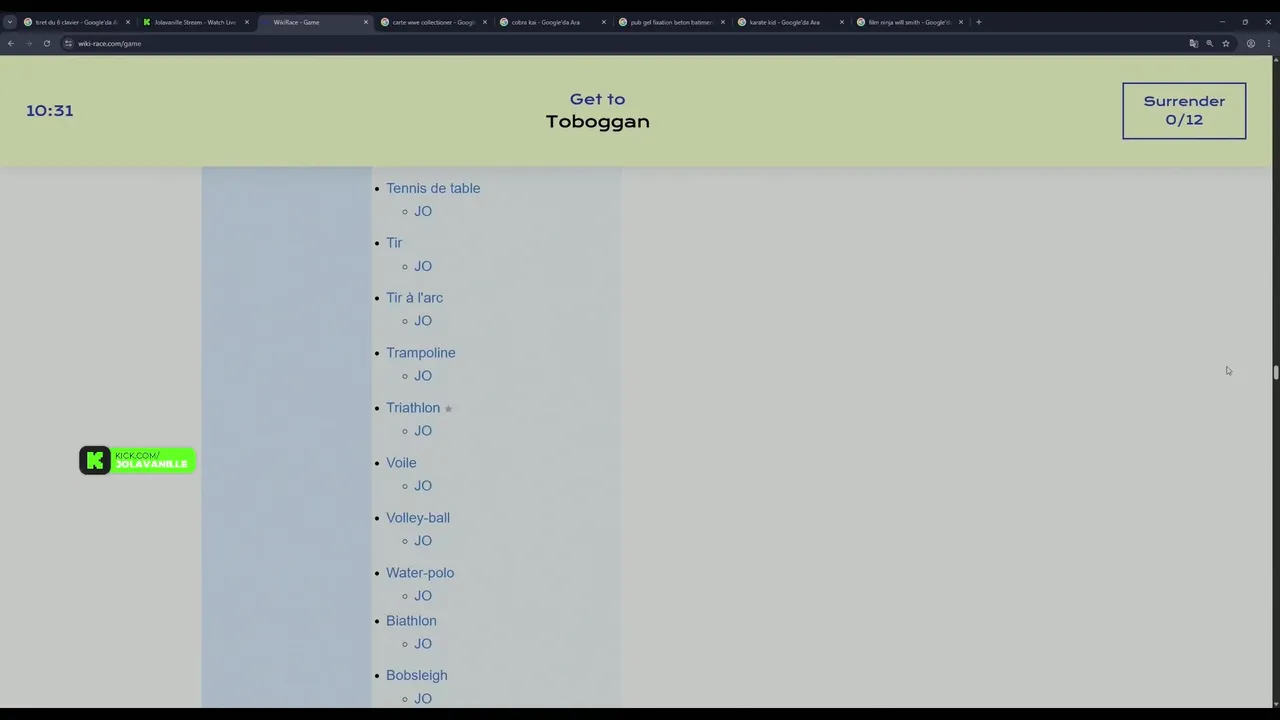Viewport: 1280px width, 720px height.
Task: Open the Triathlon link
Action: tap(413, 408)
